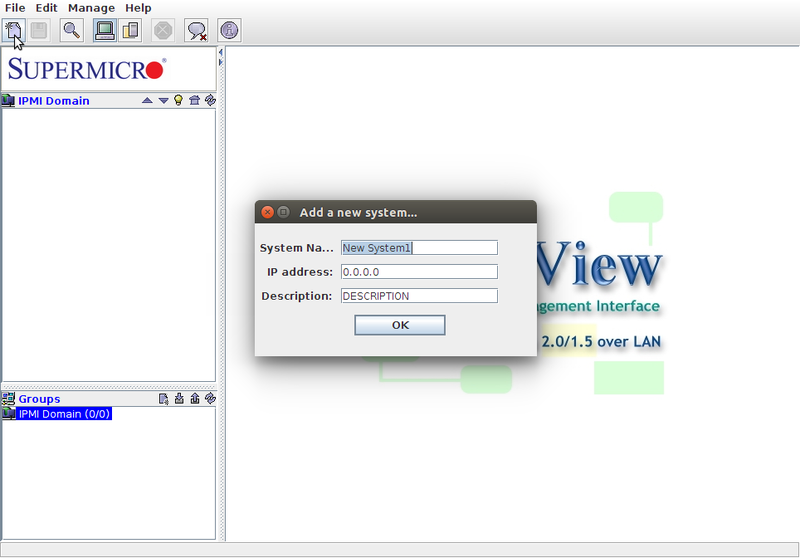This screenshot has height=558, width=800.
Task: Click the Description input field
Action: [x=419, y=296]
